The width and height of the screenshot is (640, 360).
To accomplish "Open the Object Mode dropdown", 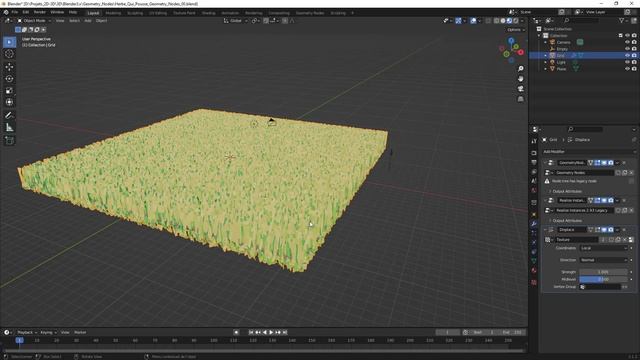I will 34,20.
